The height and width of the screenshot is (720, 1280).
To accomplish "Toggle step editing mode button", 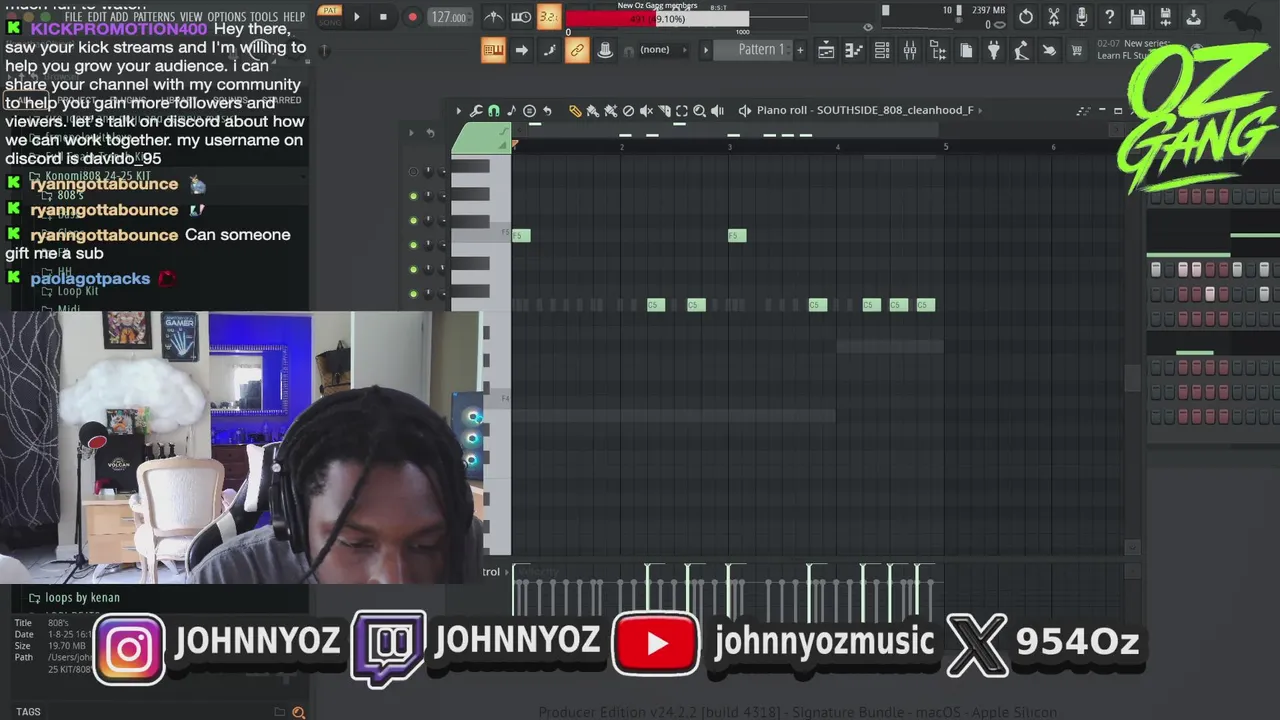I will click(549, 50).
